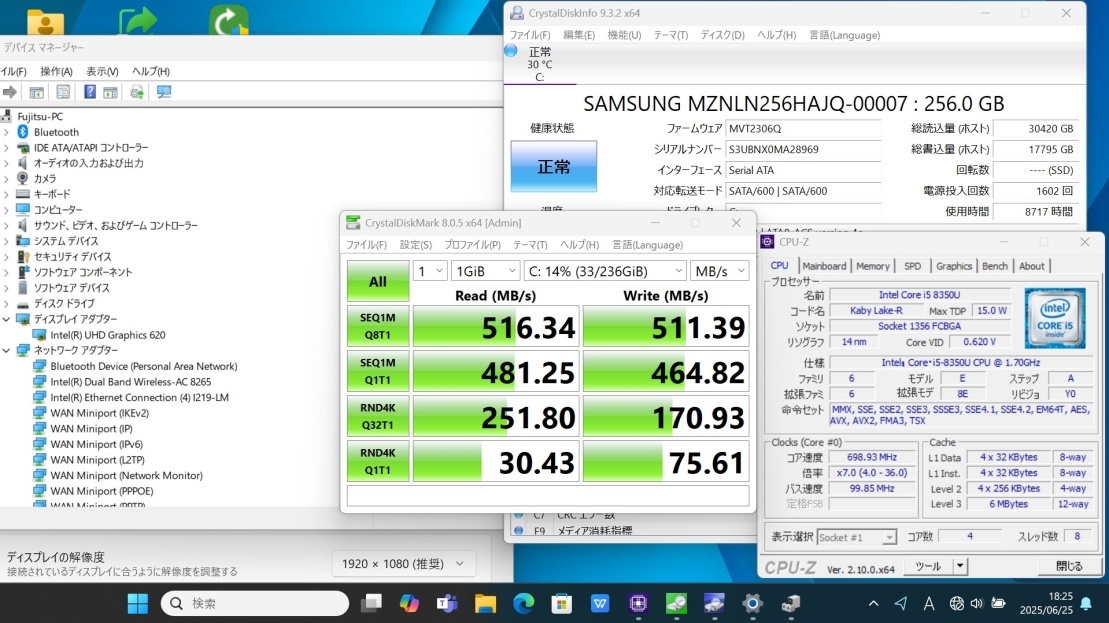This screenshot has height=623, width=1109.
Task: Click the blue disk health status orb
Action: click(x=511, y=51)
